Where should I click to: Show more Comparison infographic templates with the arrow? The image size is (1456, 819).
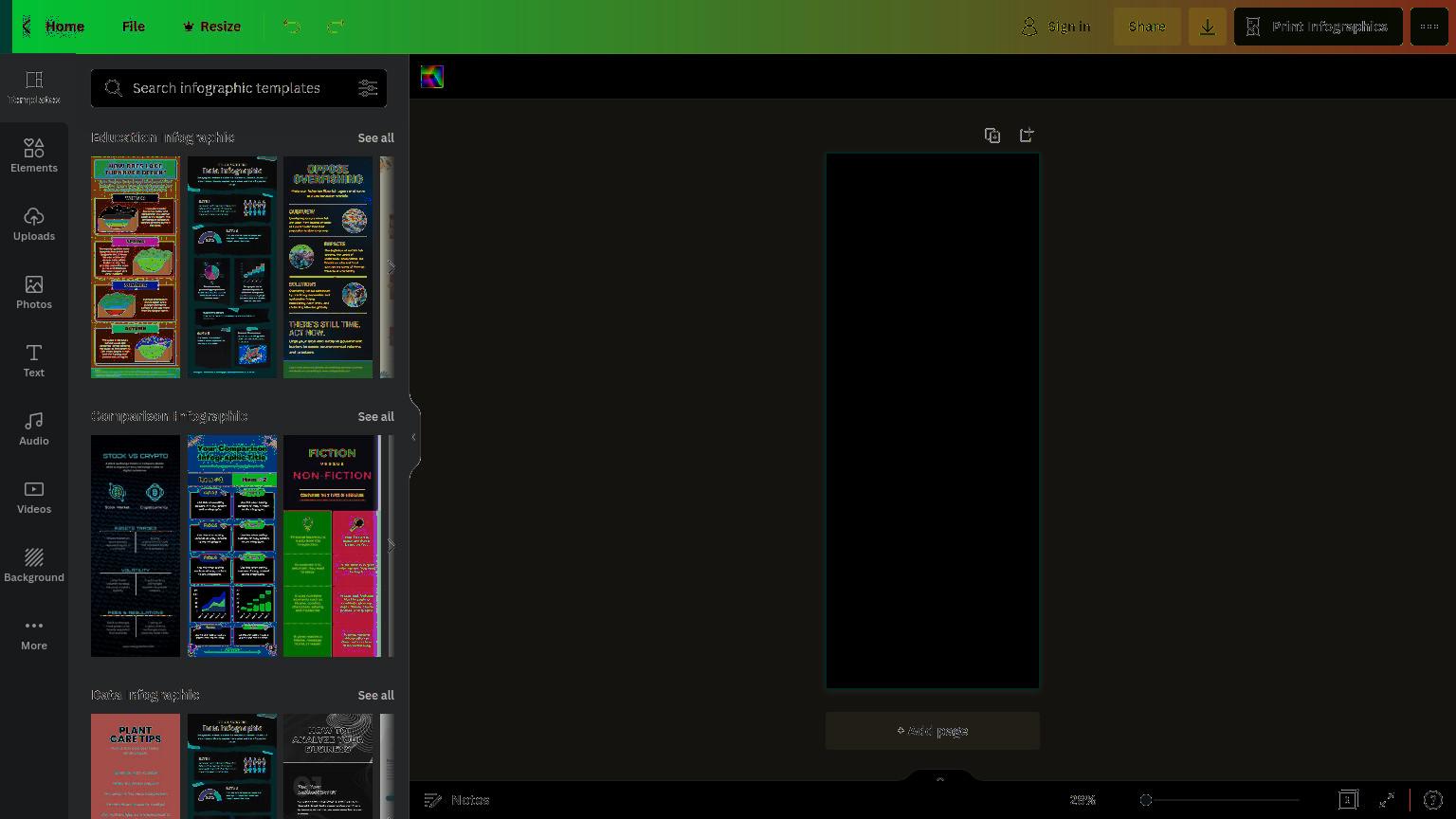pyautogui.click(x=391, y=546)
